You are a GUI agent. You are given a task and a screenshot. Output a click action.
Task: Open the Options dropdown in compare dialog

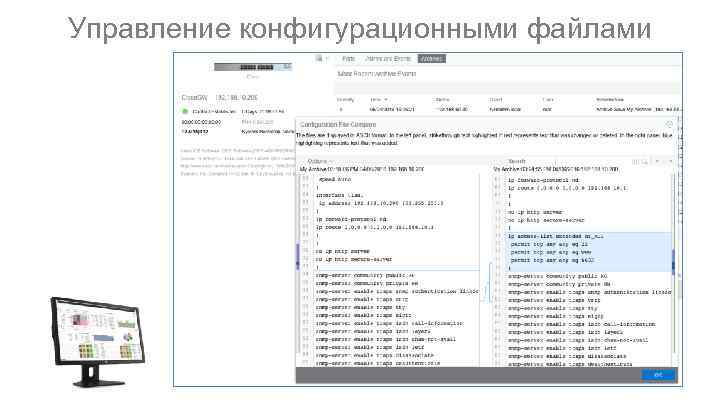pyautogui.click(x=319, y=161)
